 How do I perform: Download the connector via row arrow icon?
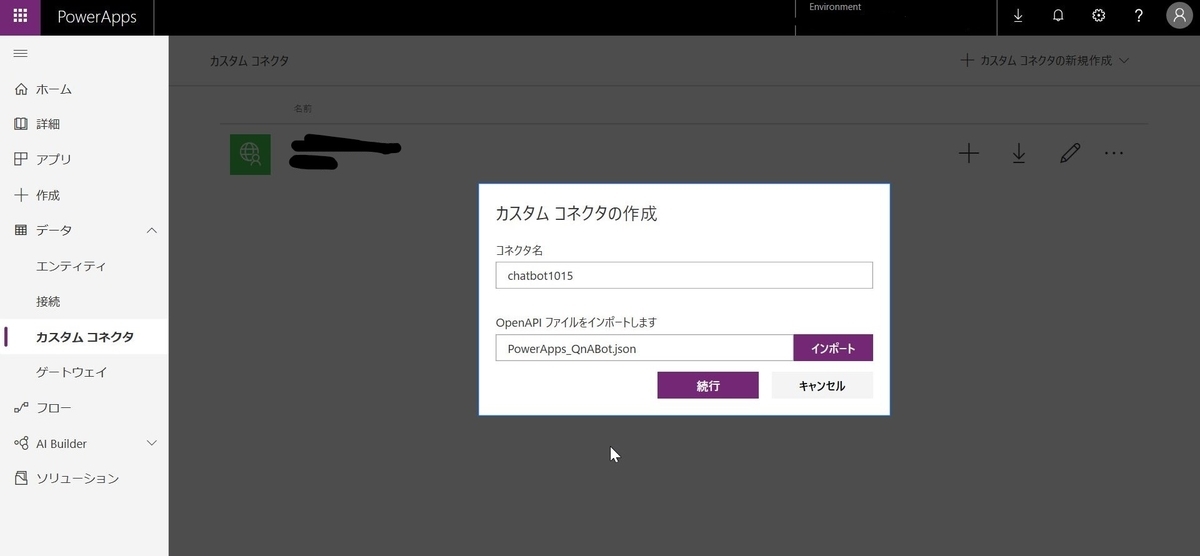click(1019, 153)
